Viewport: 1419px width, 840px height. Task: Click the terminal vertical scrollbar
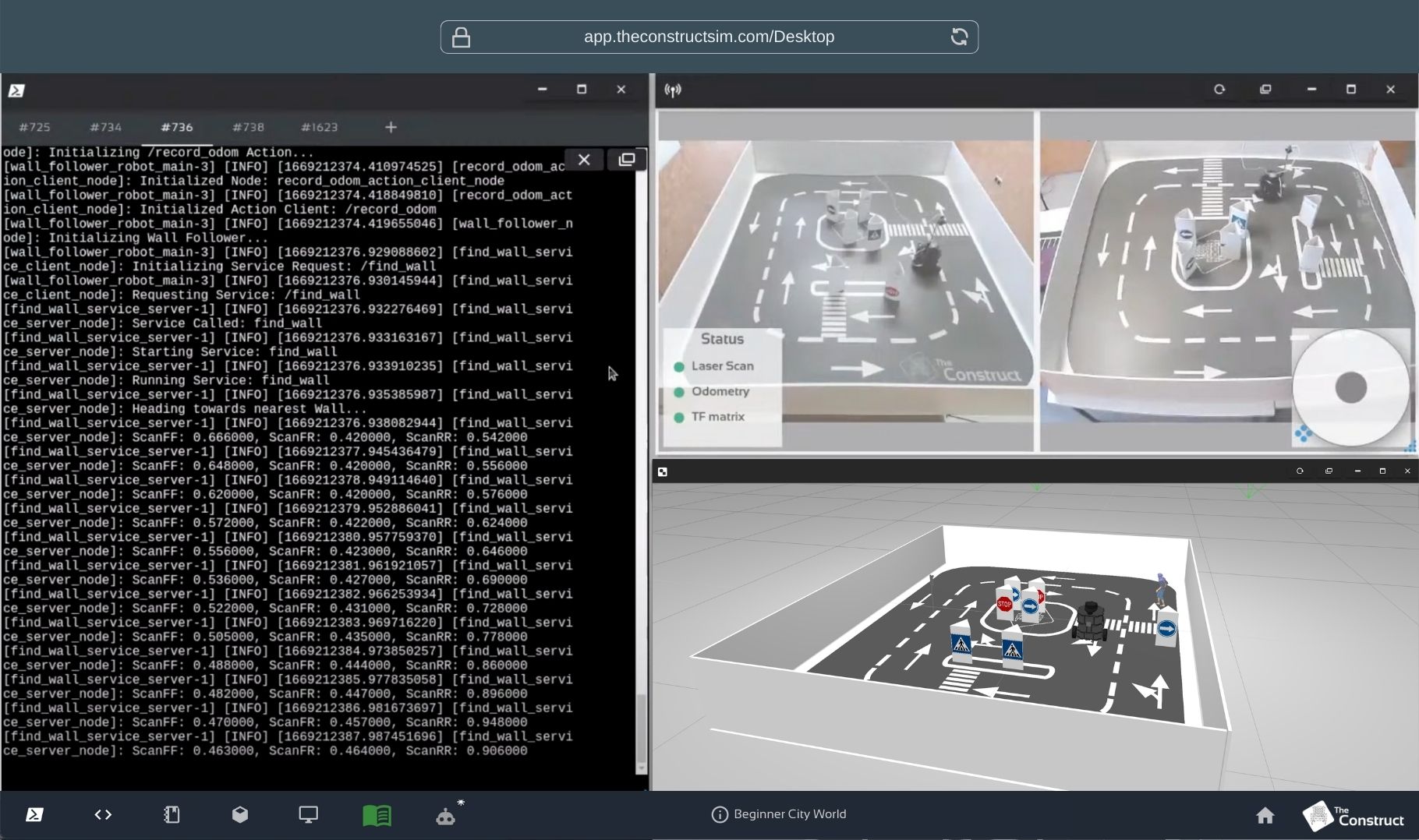coord(642,460)
